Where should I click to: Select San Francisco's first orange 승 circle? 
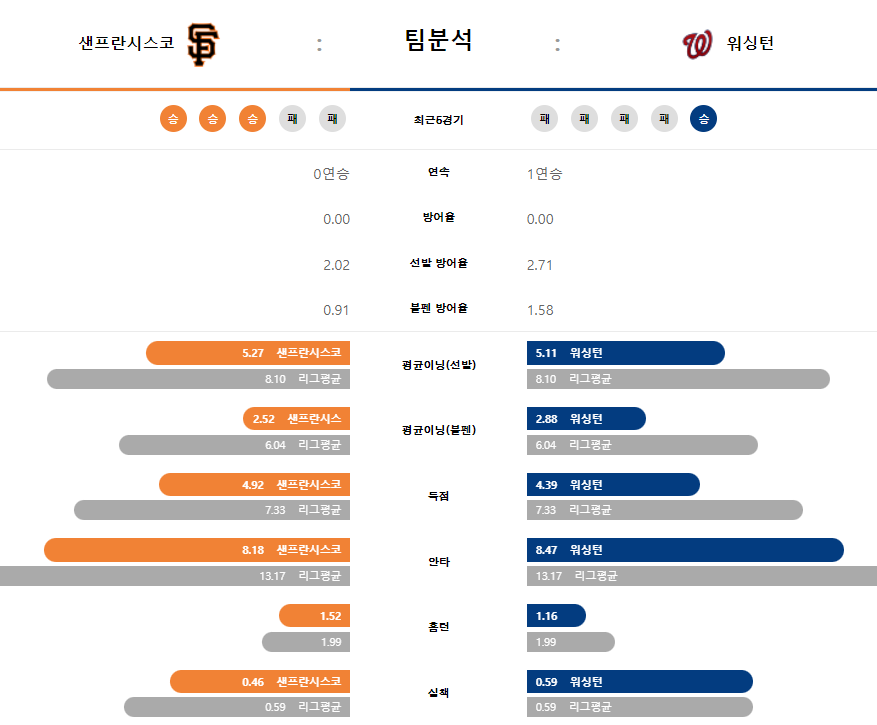pos(173,119)
